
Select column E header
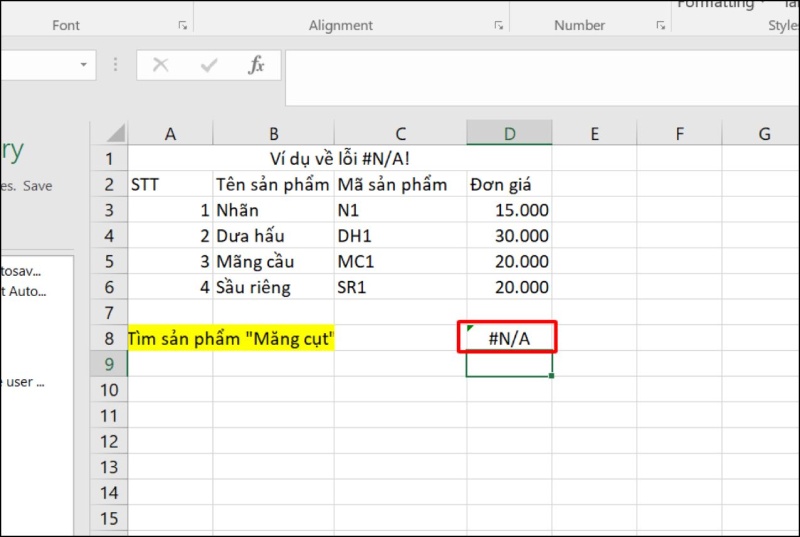[594, 134]
